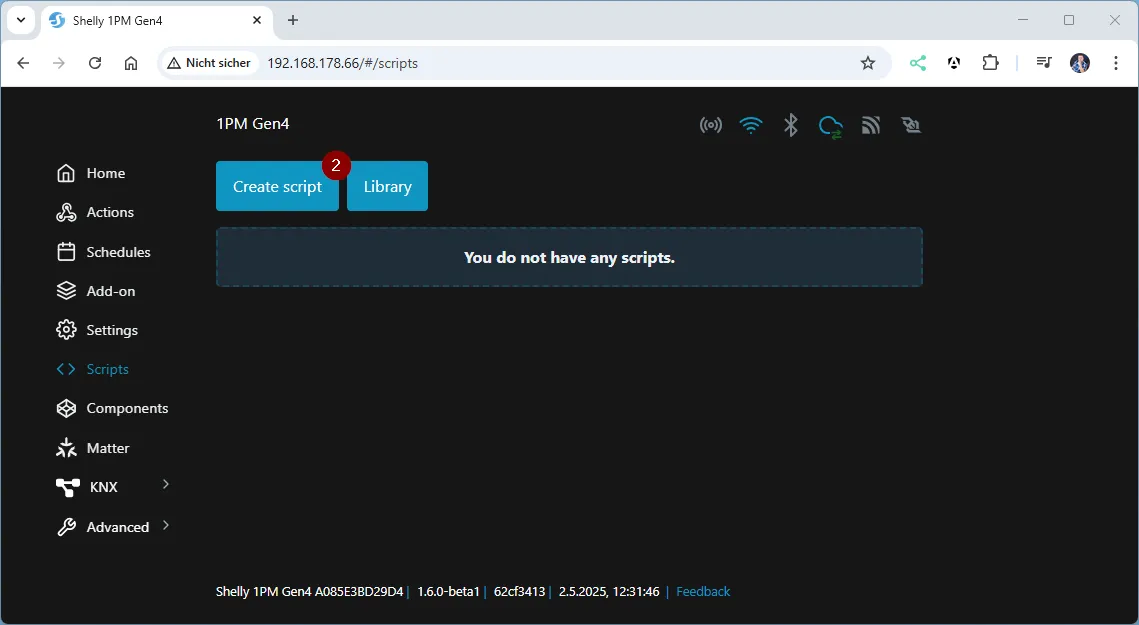The width and height of the screenshot is (1139, 625).
Task: Click the RSS-style MQTT status icon
Action: click(x=871, y=125)
